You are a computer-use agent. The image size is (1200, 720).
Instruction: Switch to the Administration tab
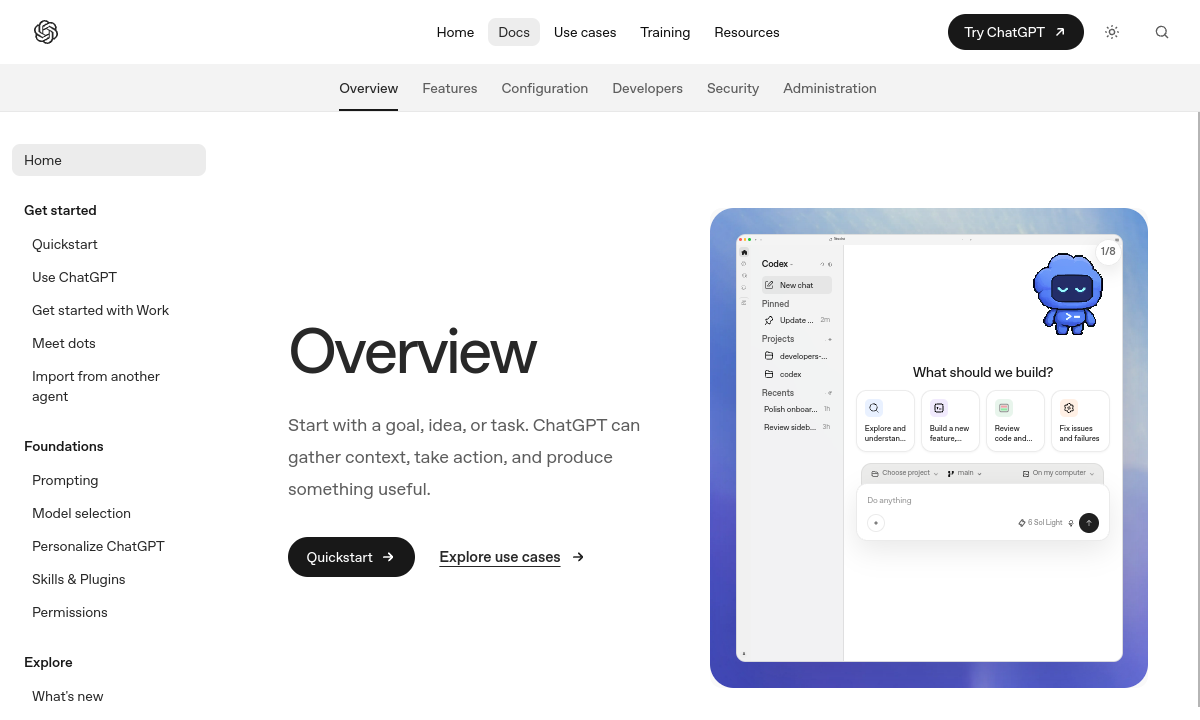(830, 88)
